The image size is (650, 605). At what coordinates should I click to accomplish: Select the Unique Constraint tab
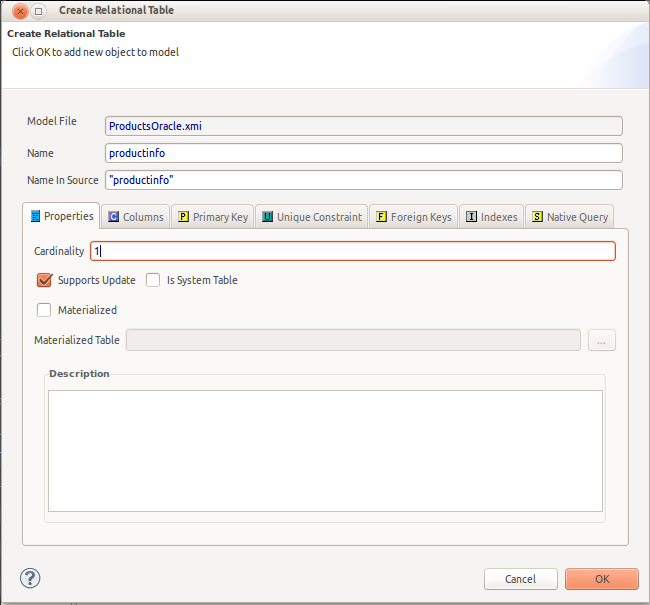pos(312,216)
